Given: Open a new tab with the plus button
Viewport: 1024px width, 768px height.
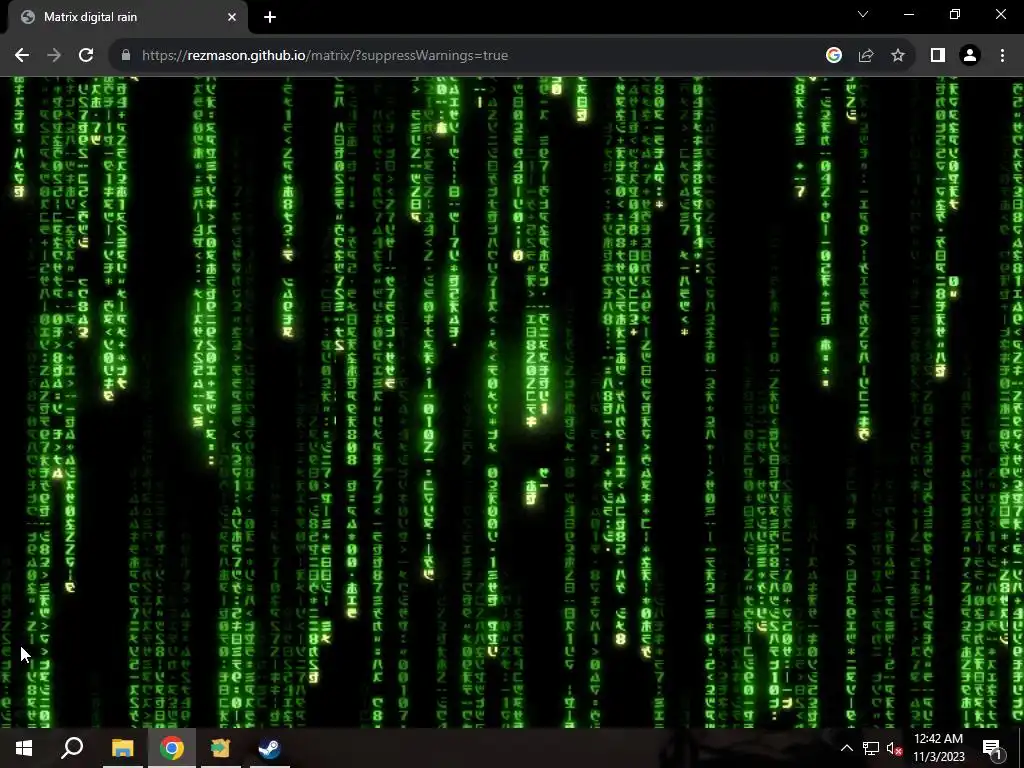Looking at the screenshot, I should pyautogui.click(x=270, y=17).
